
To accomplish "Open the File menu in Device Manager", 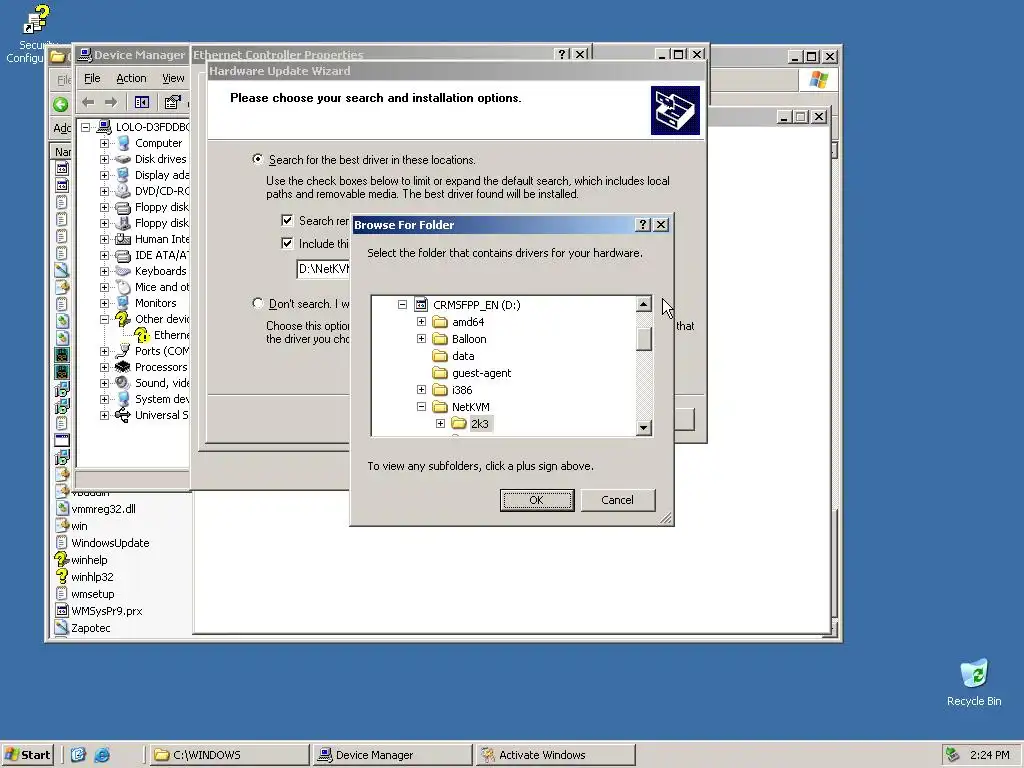I will [92, 78].
